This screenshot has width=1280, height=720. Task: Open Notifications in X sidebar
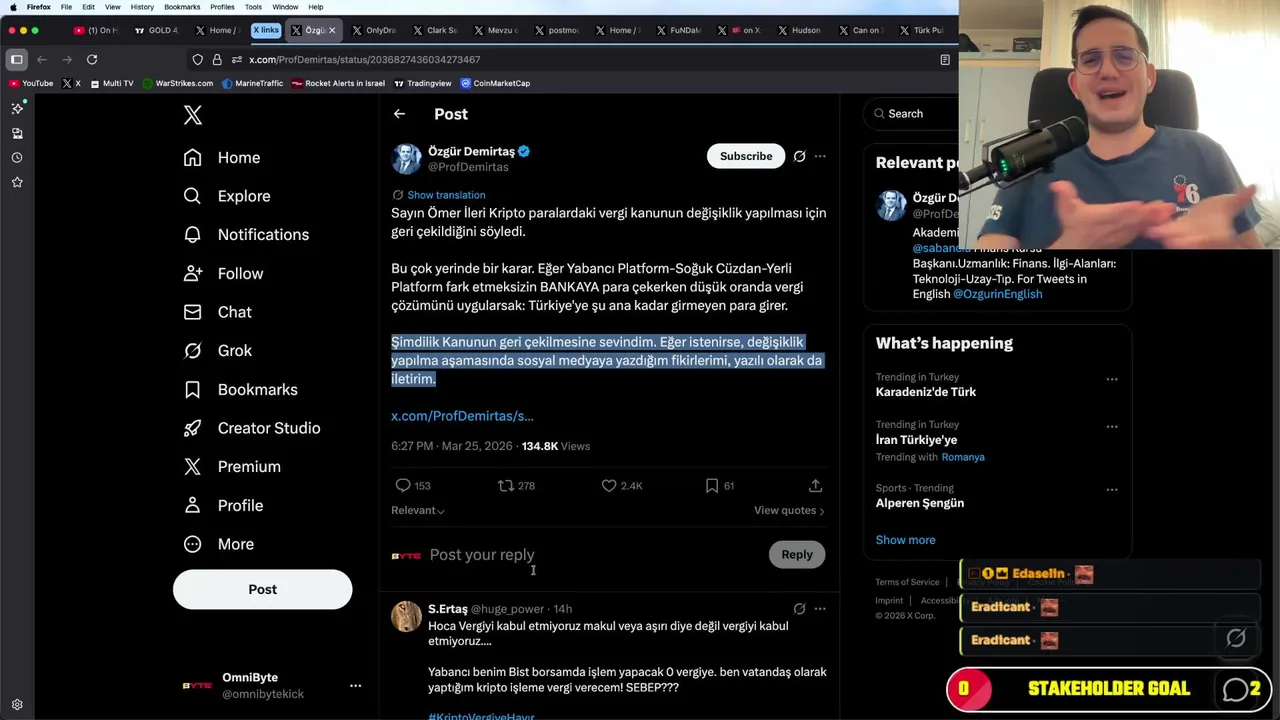pos(246,235)
